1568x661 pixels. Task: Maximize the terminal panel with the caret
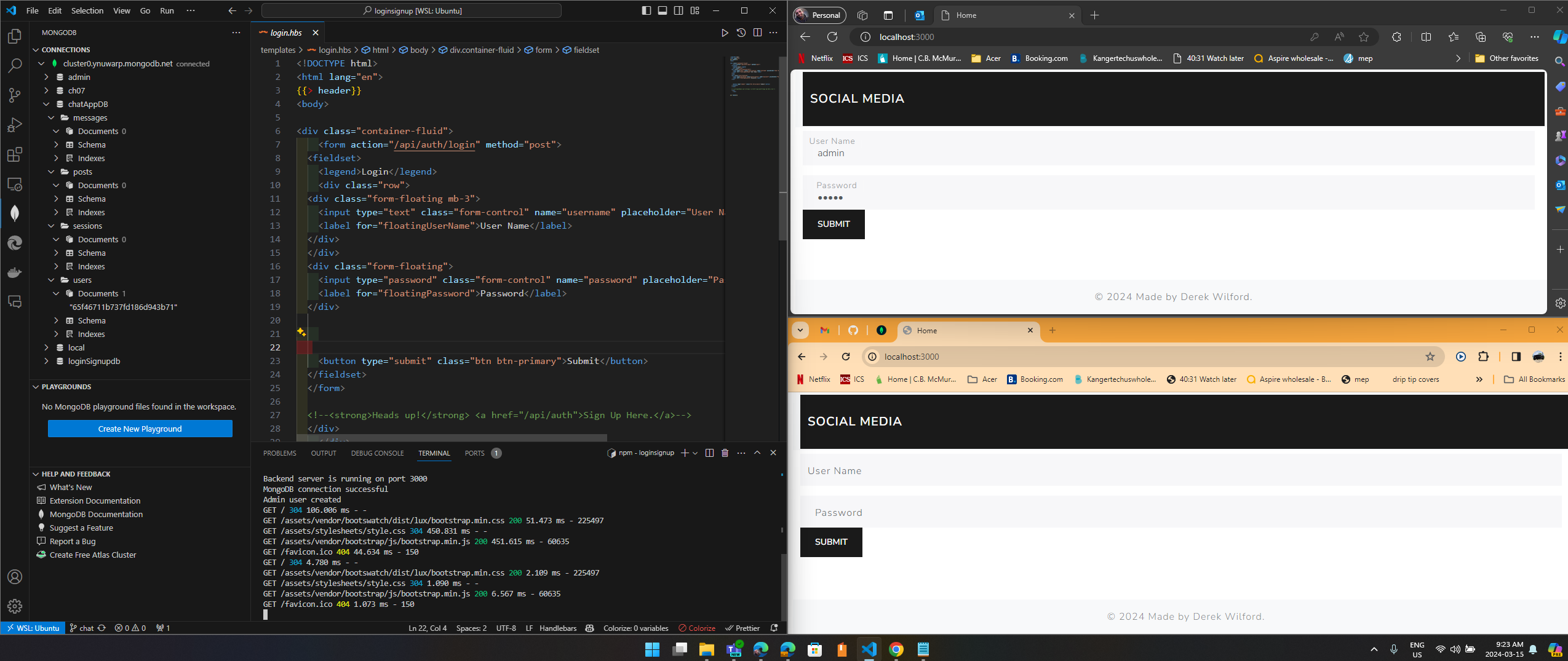tap(757, 453)
